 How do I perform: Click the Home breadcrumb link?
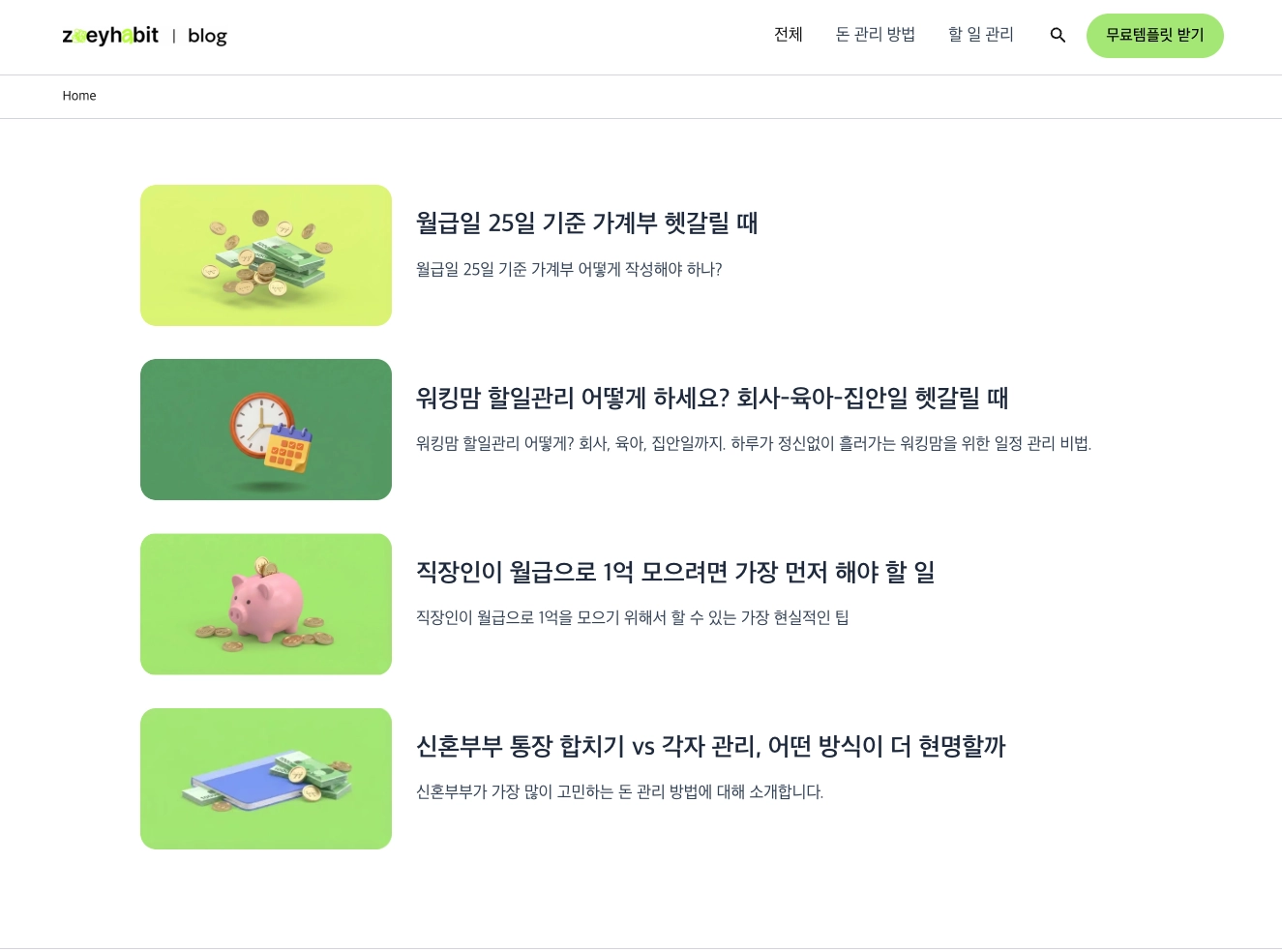click(79, 96)
